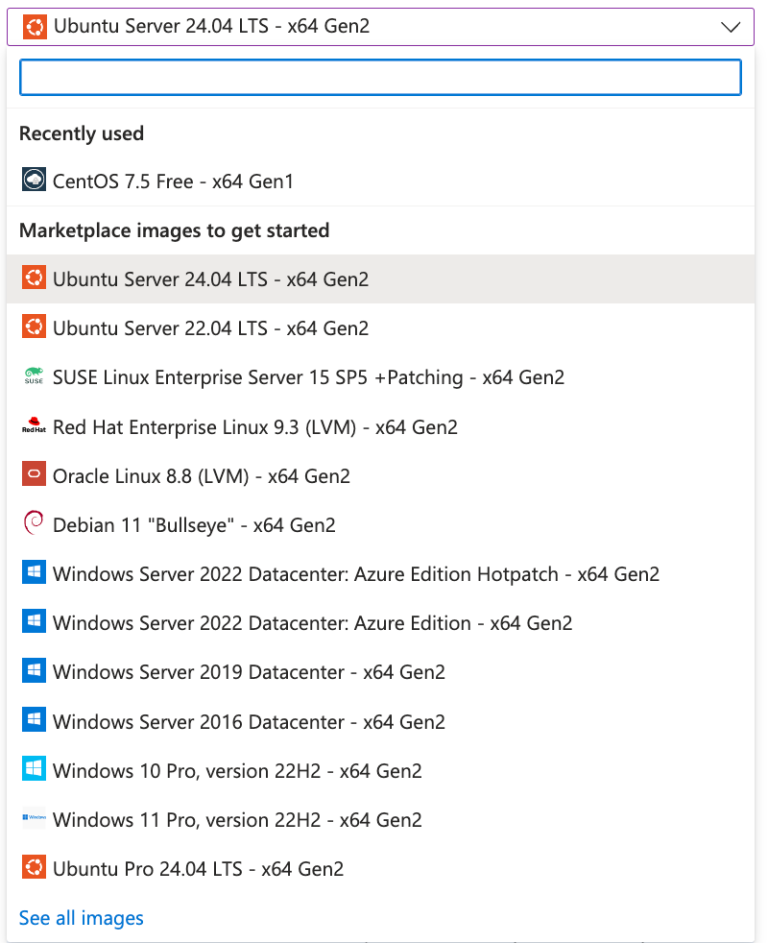Viewport: 768px width, 943px height.
Task: Choose Ubuntu Server 24.04 LTS from the list
Action: point(210,279)
